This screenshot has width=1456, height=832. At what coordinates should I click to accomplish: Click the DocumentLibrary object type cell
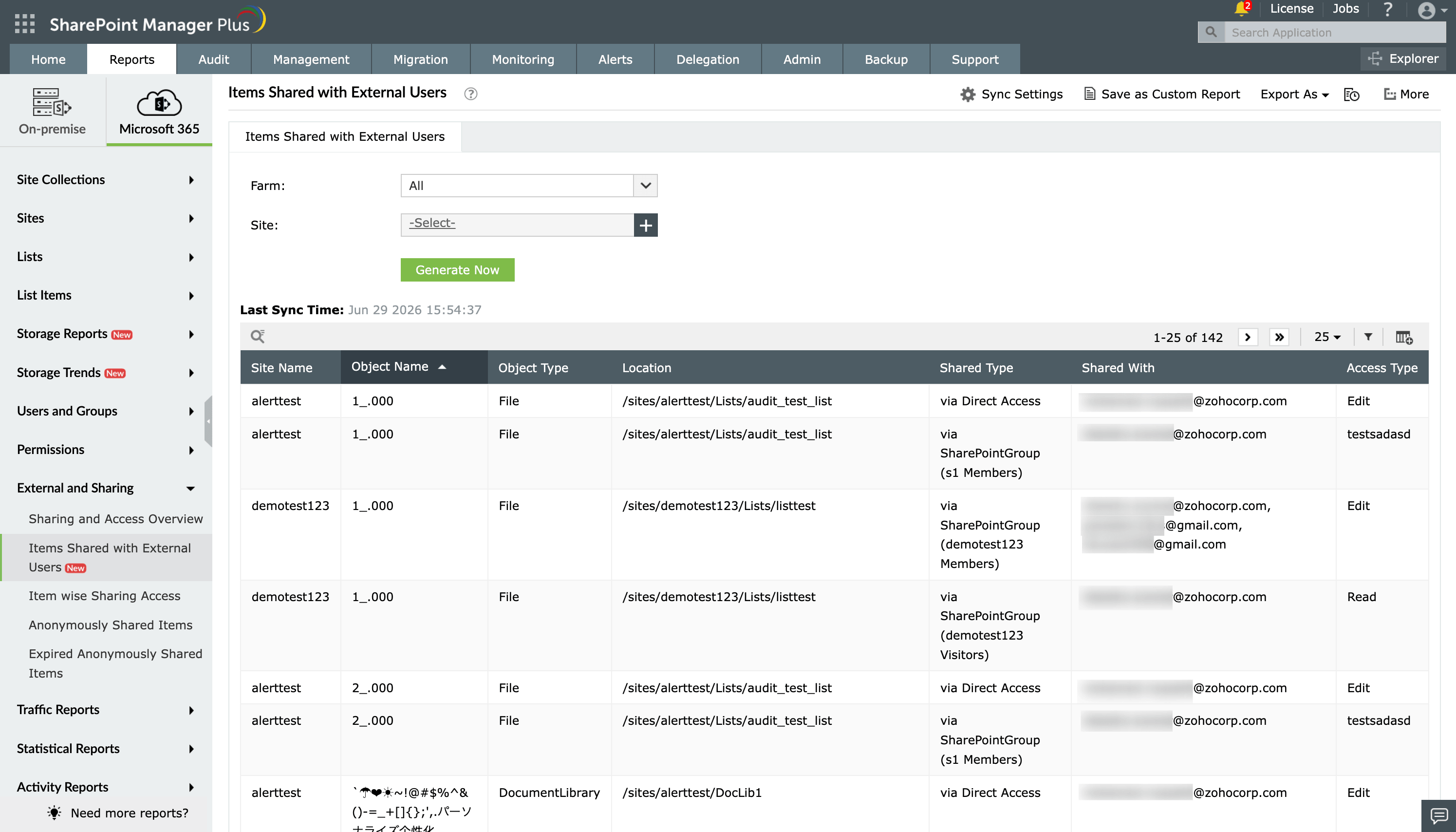[549, 793]
